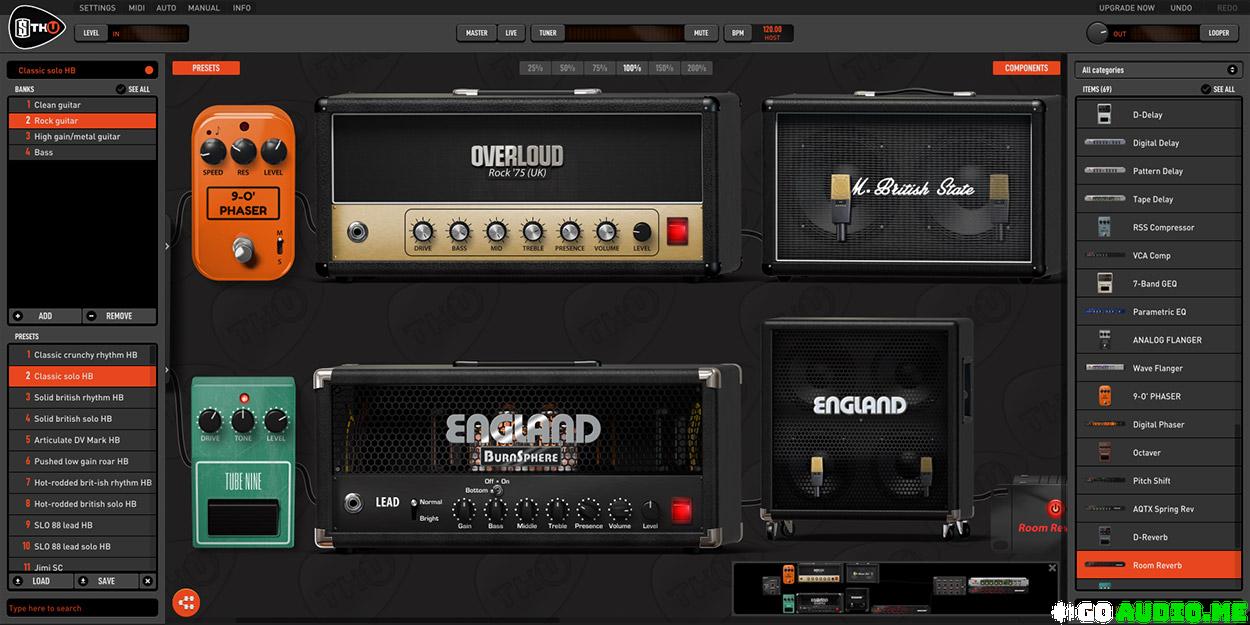Select the Digital Phaser rack icon
This screenshot has width=1250, height=625.
pos(1104,424)
